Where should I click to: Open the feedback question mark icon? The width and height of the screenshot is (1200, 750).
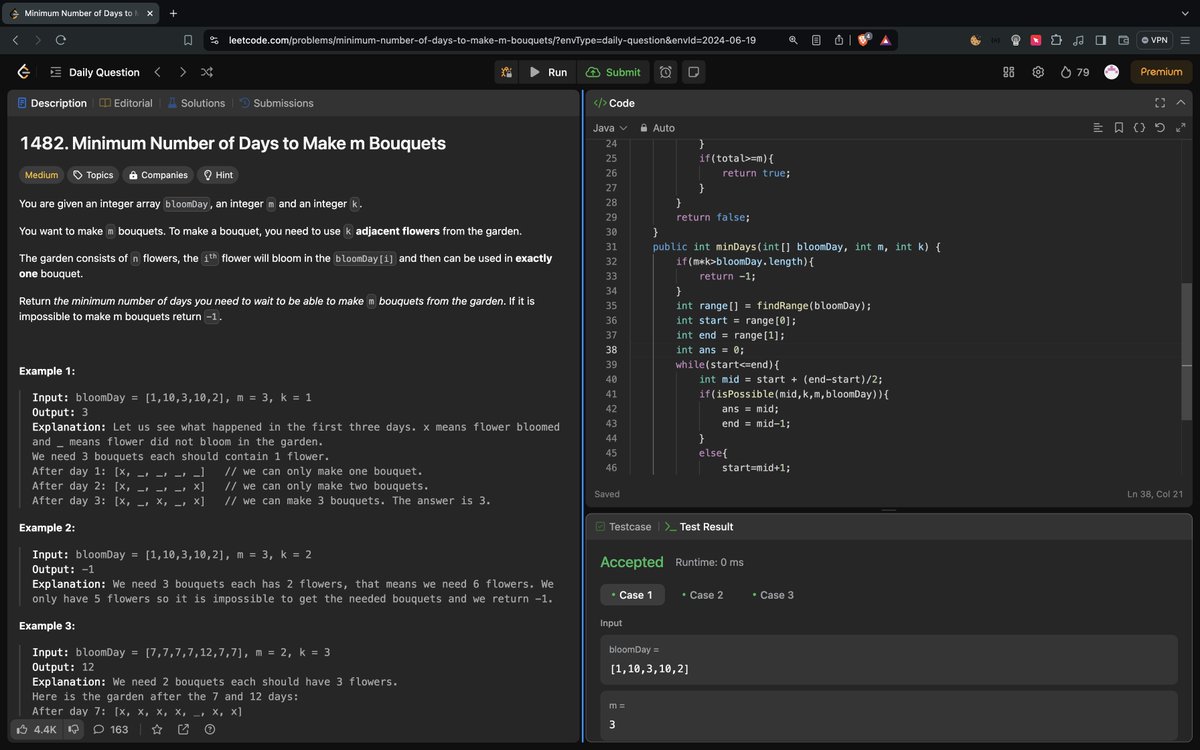point(210,729)
